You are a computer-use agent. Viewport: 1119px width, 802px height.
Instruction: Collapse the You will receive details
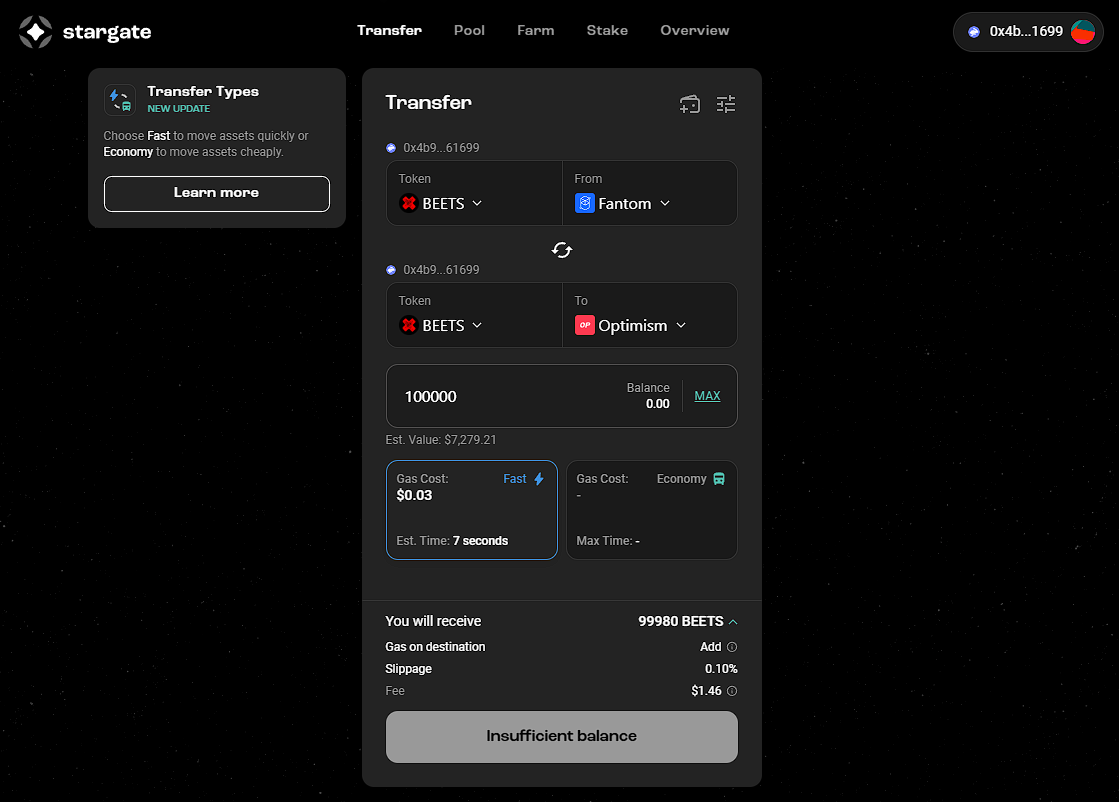point(733,621)
